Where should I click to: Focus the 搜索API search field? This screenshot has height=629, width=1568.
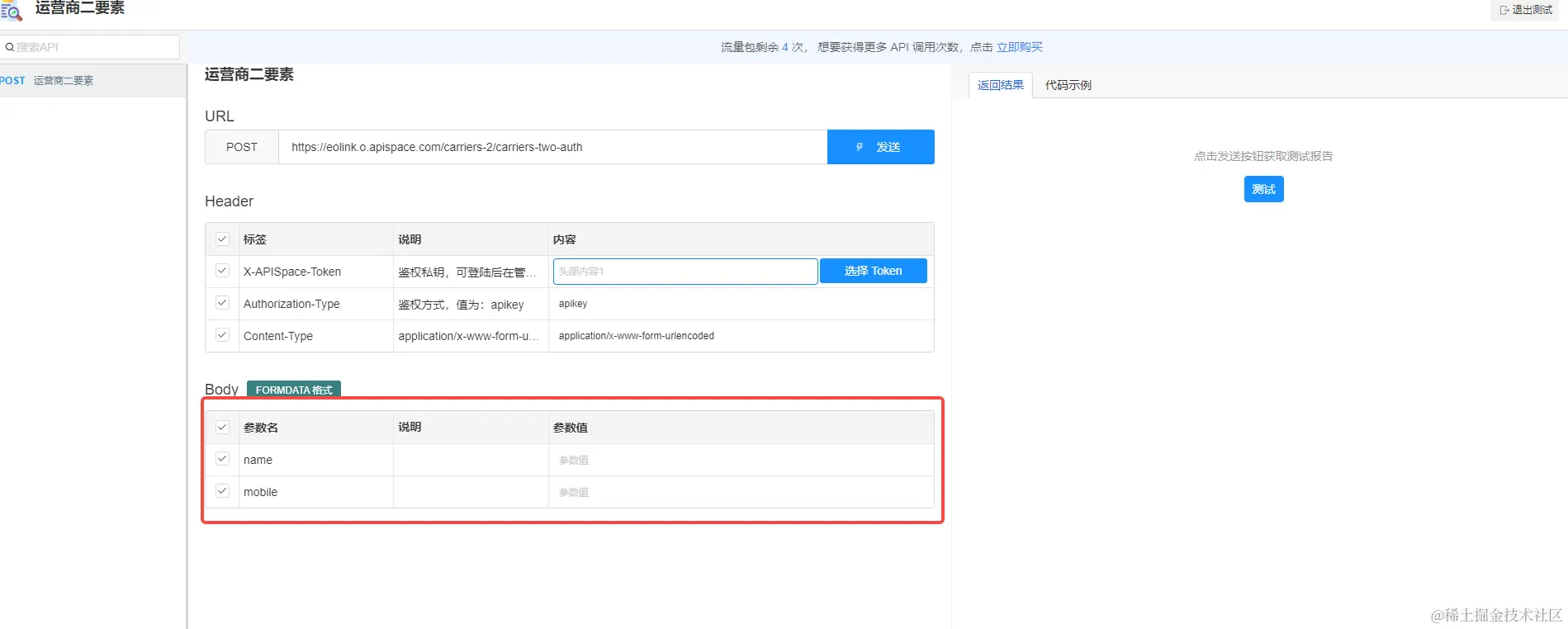coord(90,47)
